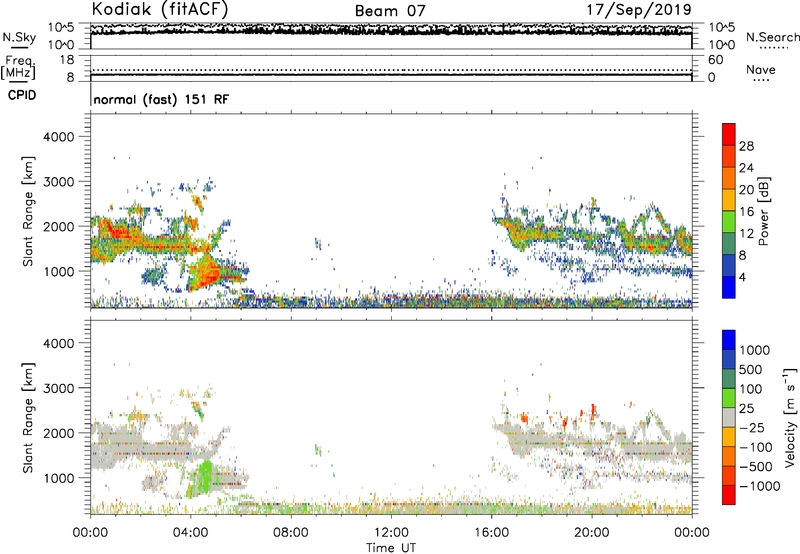The width and height of the screenshot is (800, 554).
Task: Click the N.Search legend label
Action: [772, 37]
